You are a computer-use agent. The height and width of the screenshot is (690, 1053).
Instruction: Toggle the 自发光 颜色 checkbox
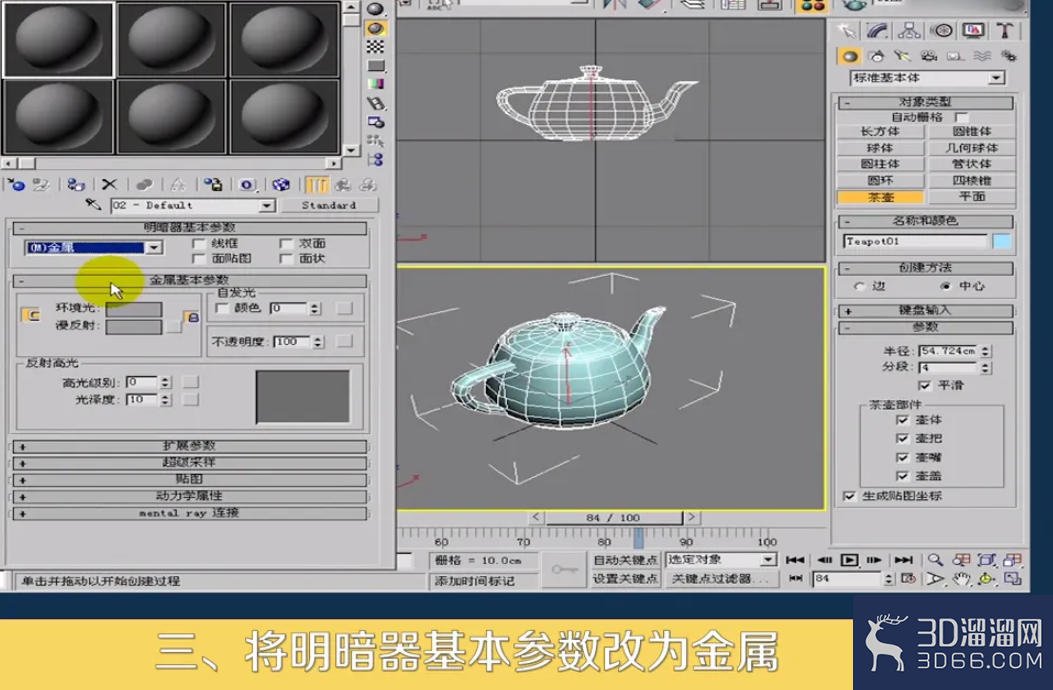(x=222, y=308)
